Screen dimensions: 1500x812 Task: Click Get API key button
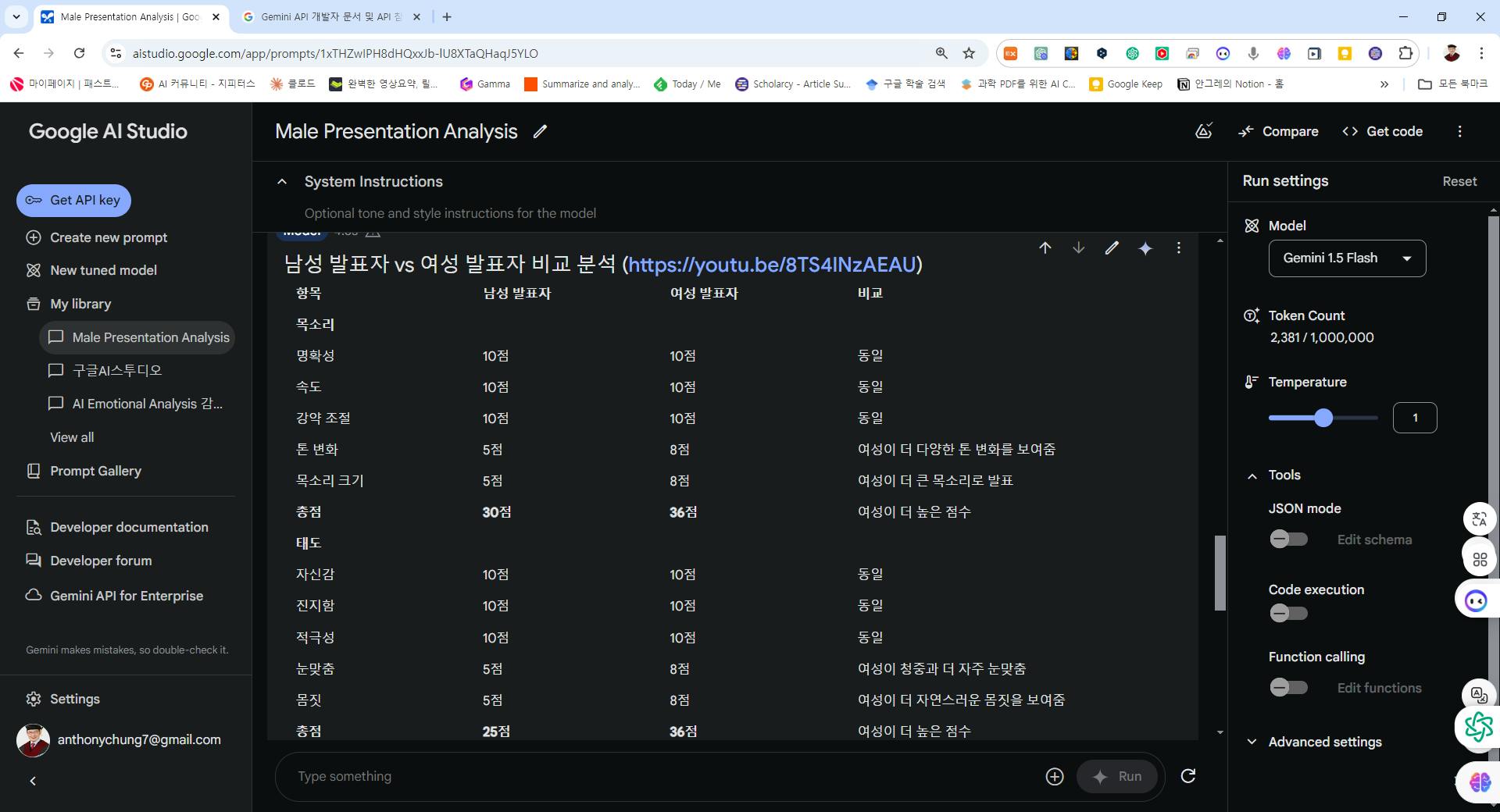pos(73,201)
